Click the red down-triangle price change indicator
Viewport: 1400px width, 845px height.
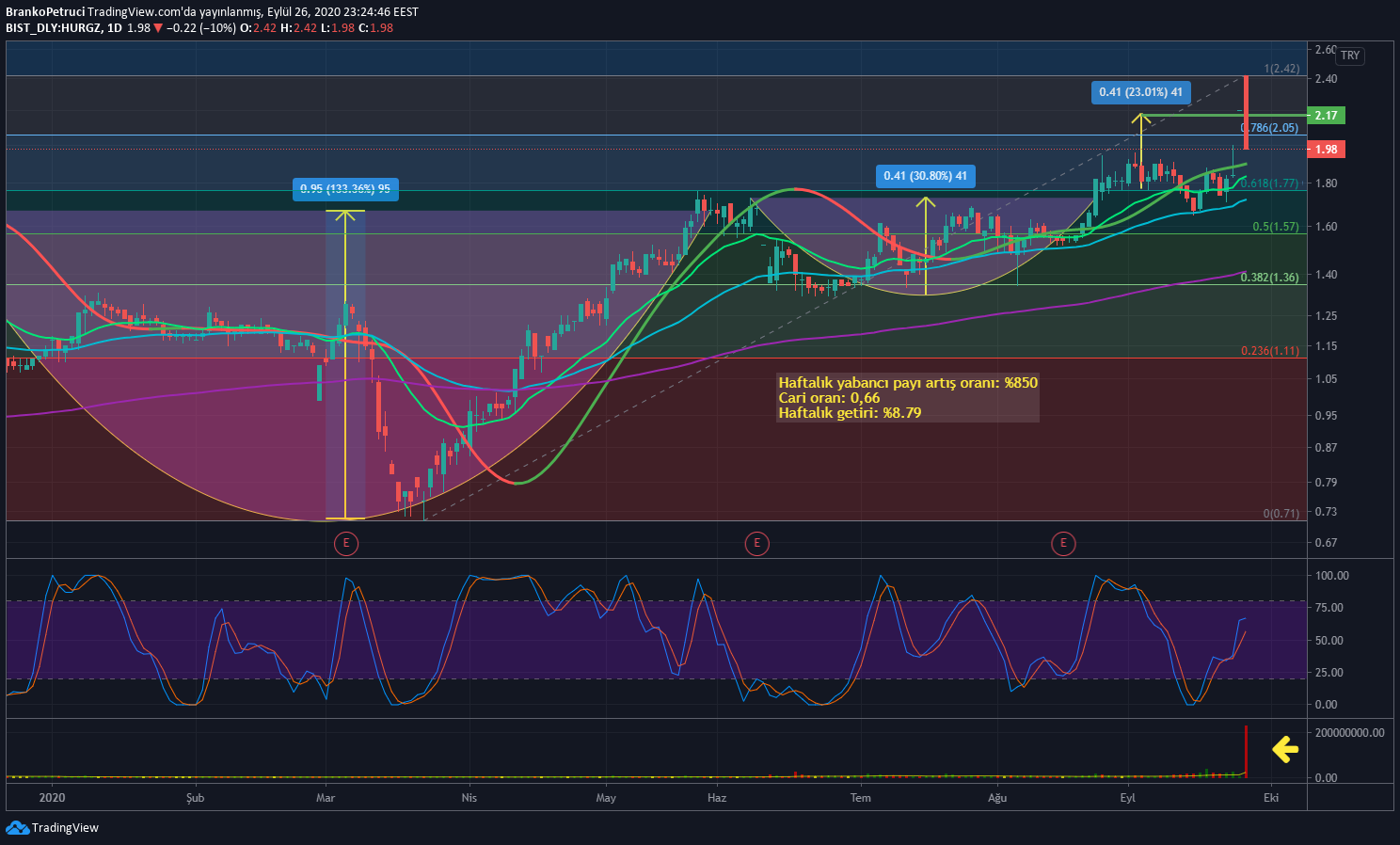point(158,28)
